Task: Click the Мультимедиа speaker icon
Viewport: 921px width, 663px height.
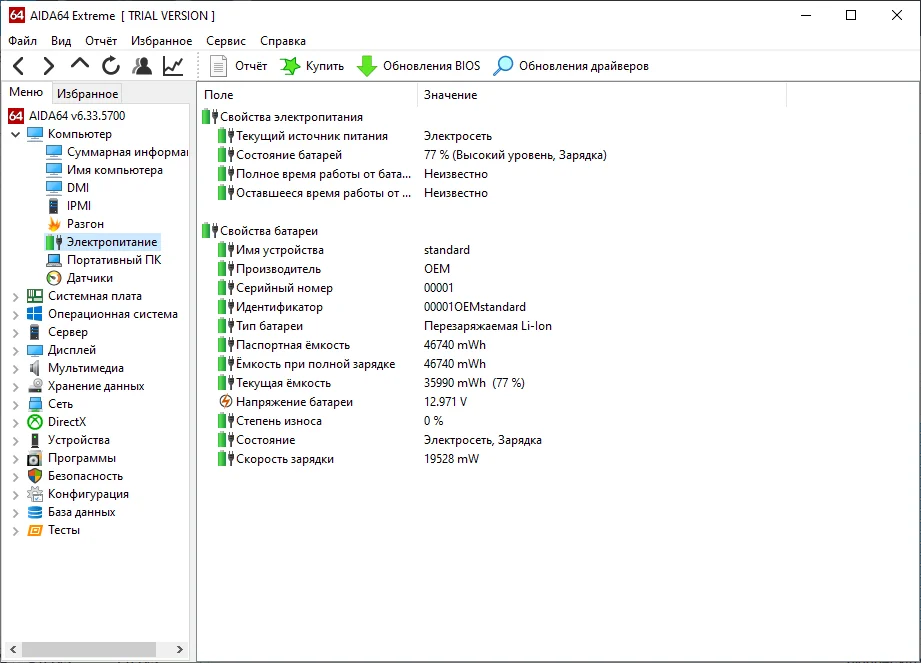Action: (35, 368)
